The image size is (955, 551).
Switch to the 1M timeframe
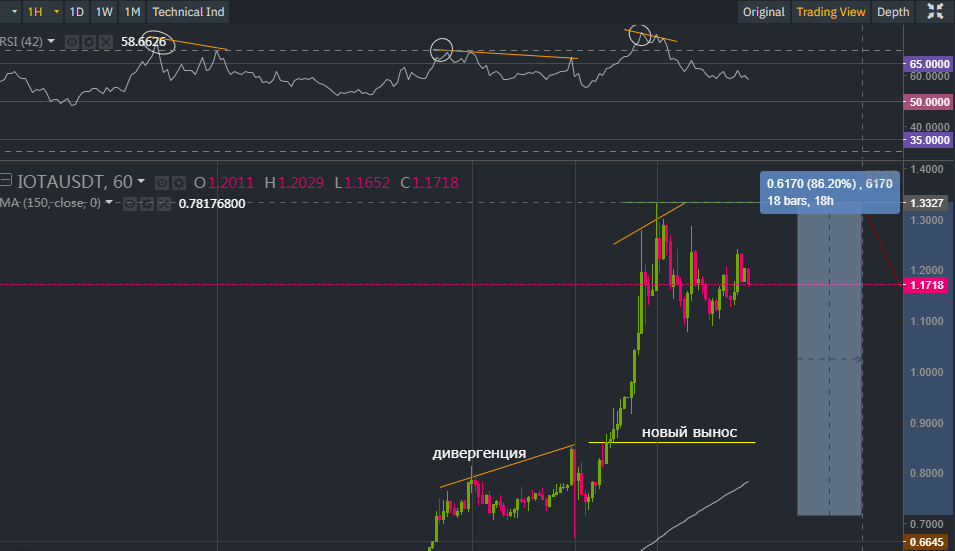(x=132, y=12)
